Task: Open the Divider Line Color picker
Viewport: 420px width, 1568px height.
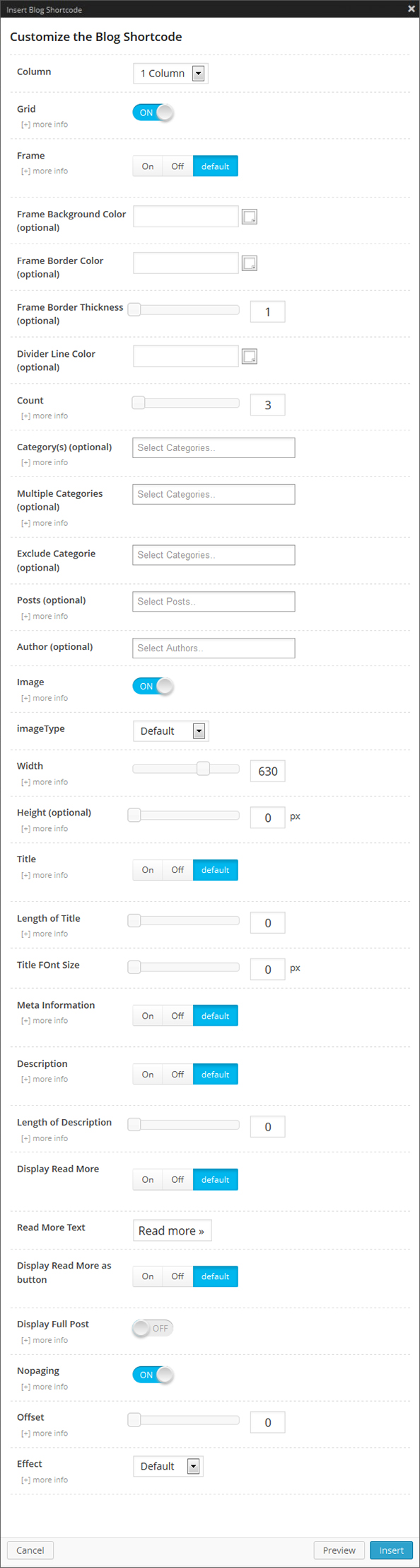Action: [x=249, y=355]
